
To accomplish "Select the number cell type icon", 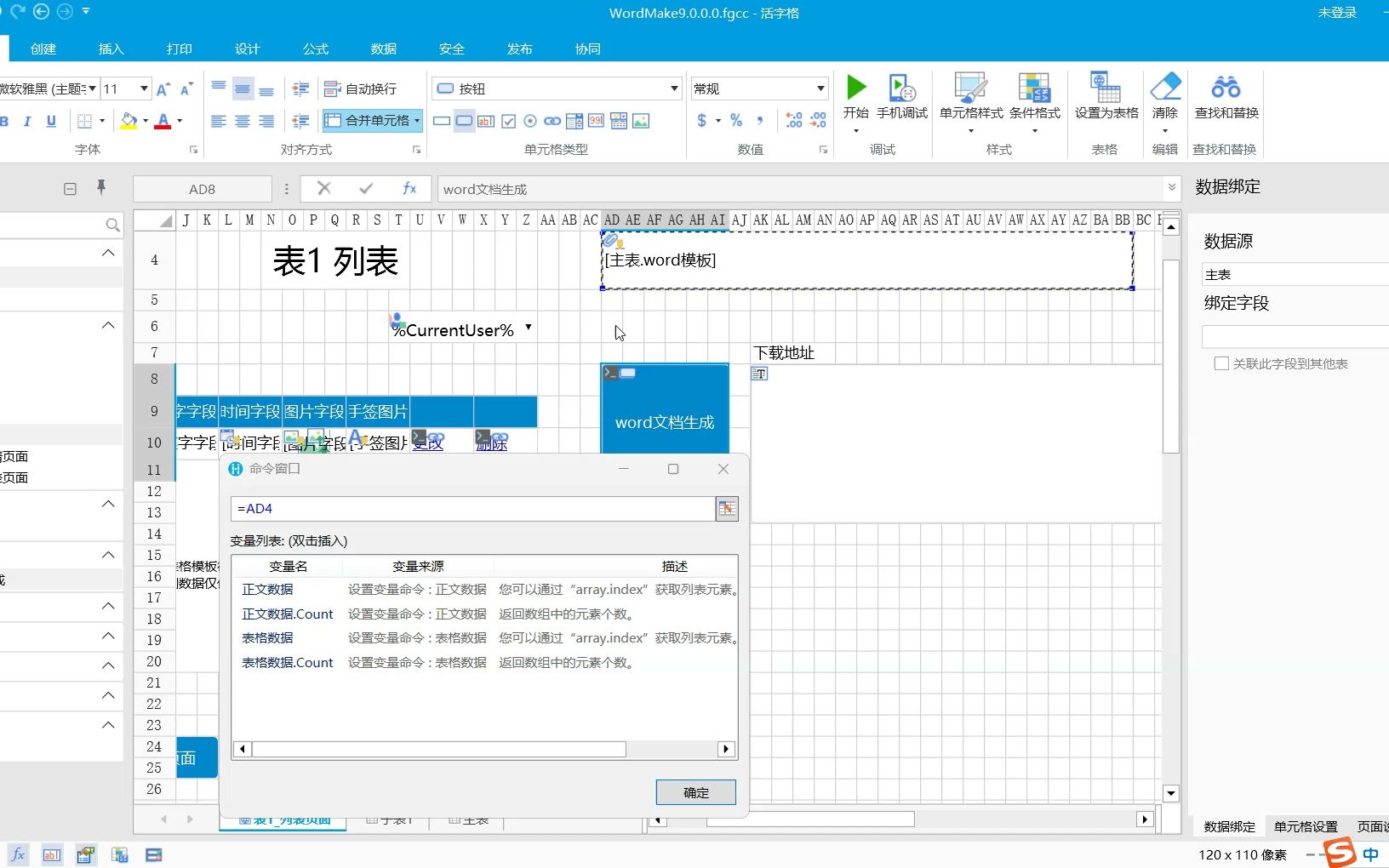I will 597,121.
